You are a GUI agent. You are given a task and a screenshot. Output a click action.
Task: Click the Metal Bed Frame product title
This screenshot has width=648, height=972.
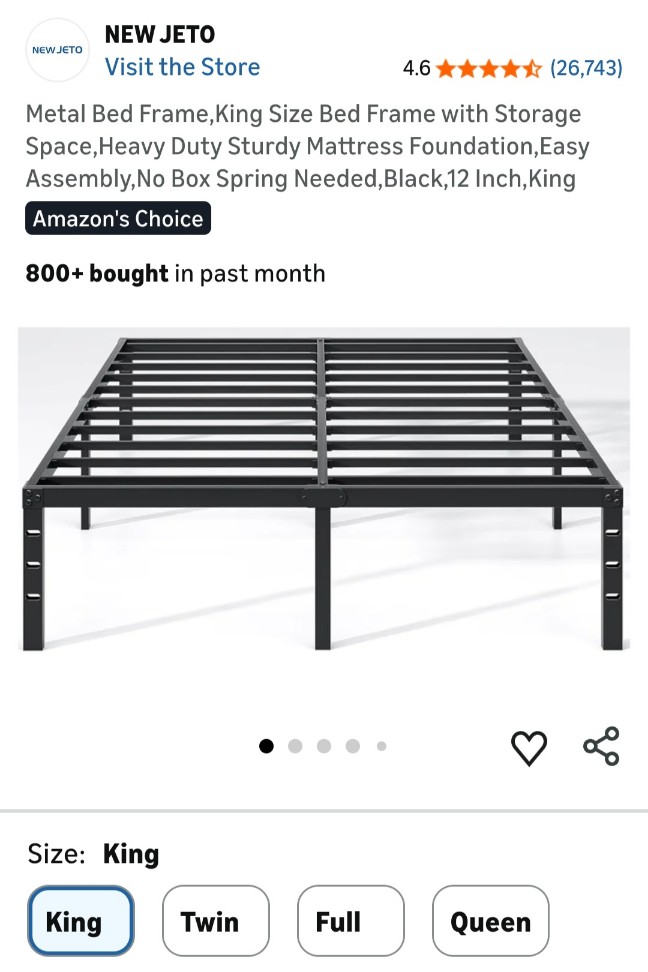tap(307, 146)
